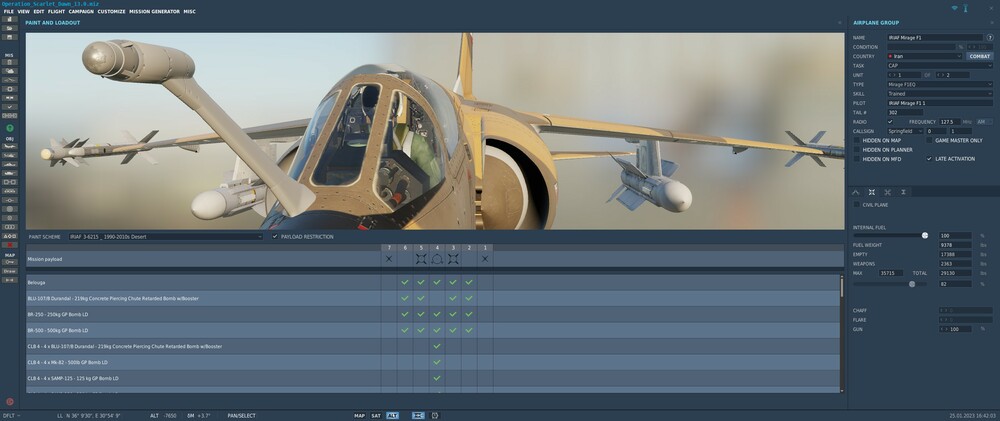
Task: Click the highlighted map fit icon in status bar
Action: tap(418, 415)
